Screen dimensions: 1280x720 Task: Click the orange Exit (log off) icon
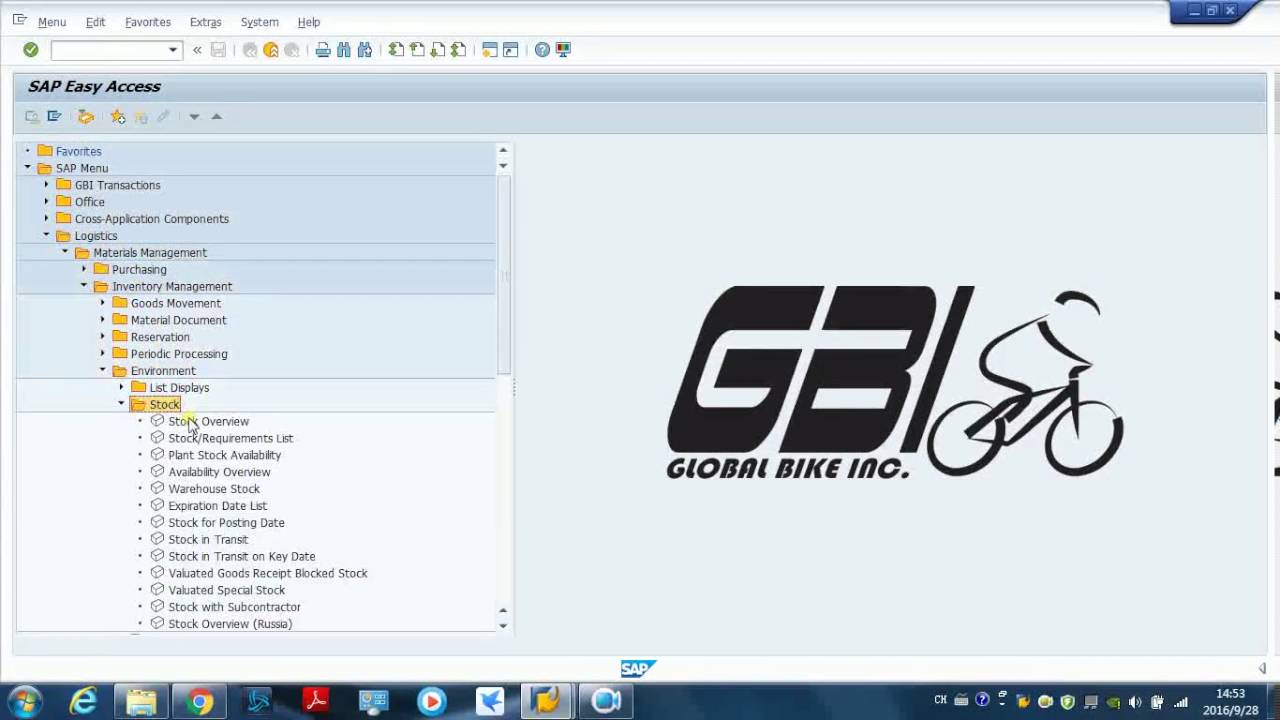pos(270,49)
